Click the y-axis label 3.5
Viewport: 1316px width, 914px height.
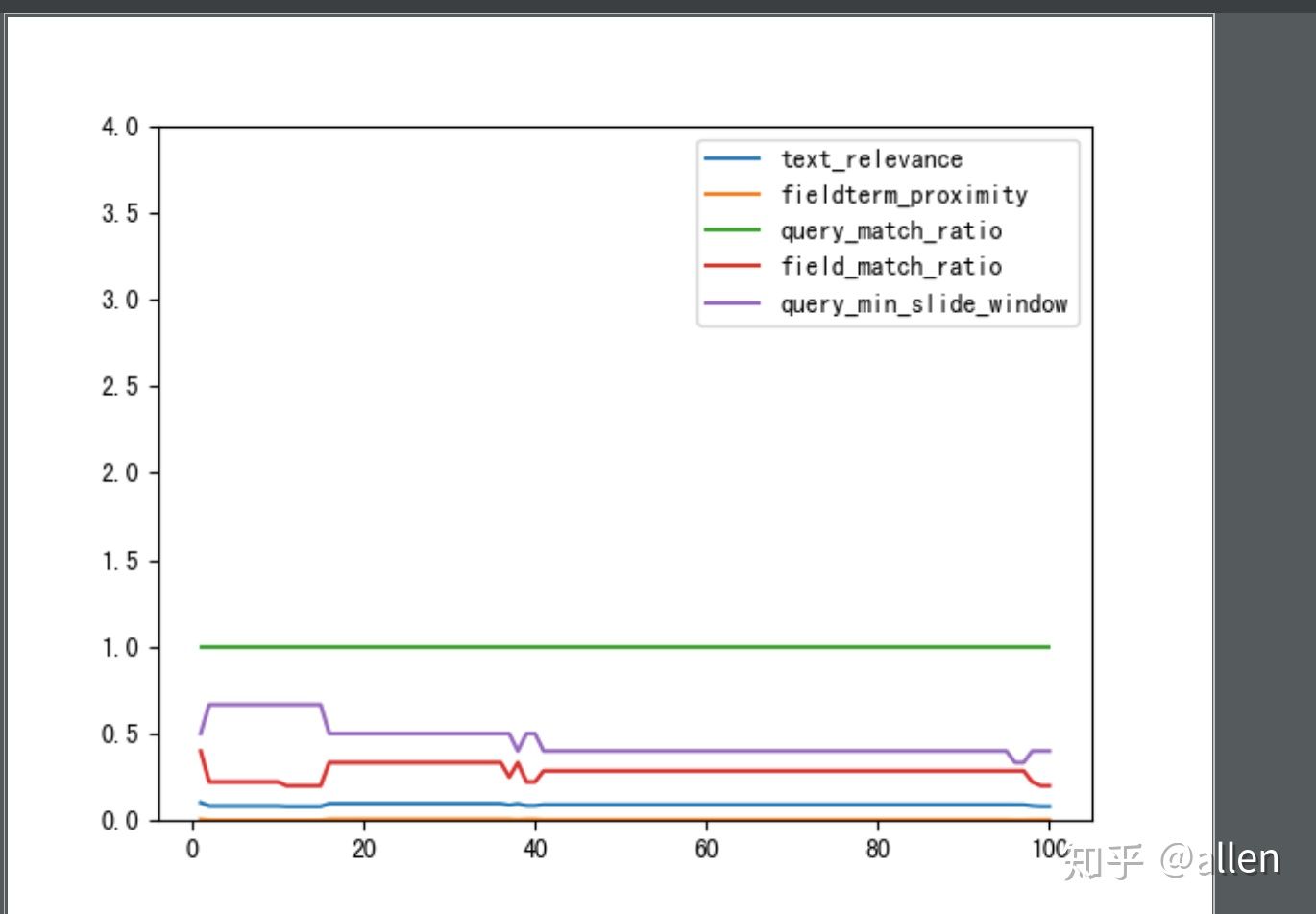[x=120, y=213]
